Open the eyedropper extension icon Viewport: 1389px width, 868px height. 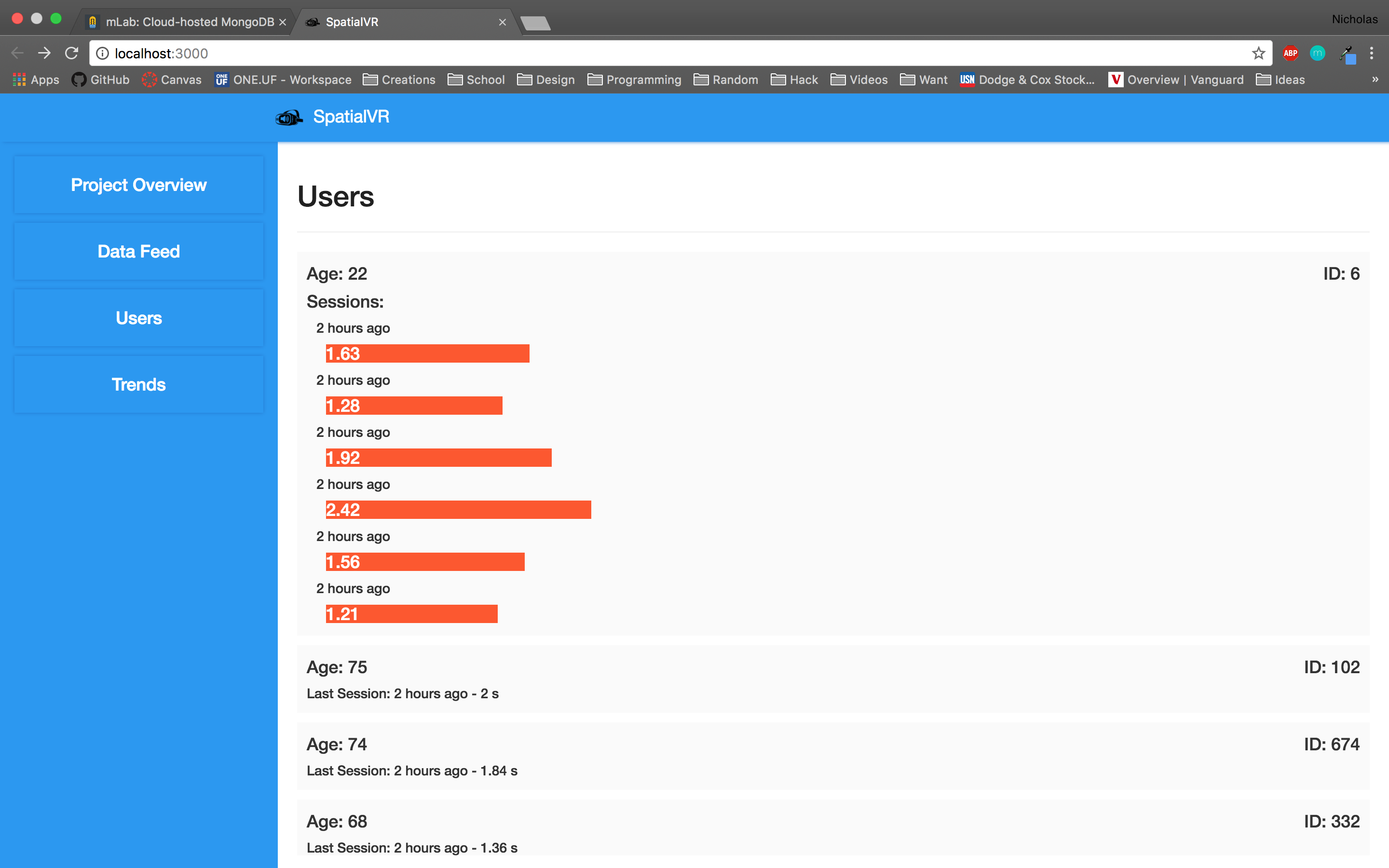1347,54
